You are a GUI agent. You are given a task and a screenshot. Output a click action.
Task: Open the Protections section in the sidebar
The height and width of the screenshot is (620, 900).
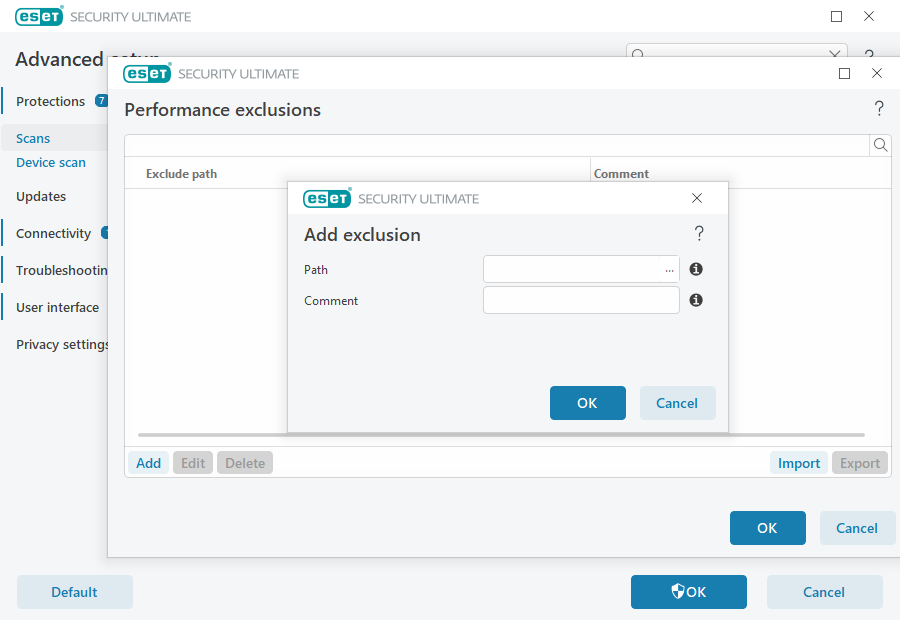(x=51, y=102)
